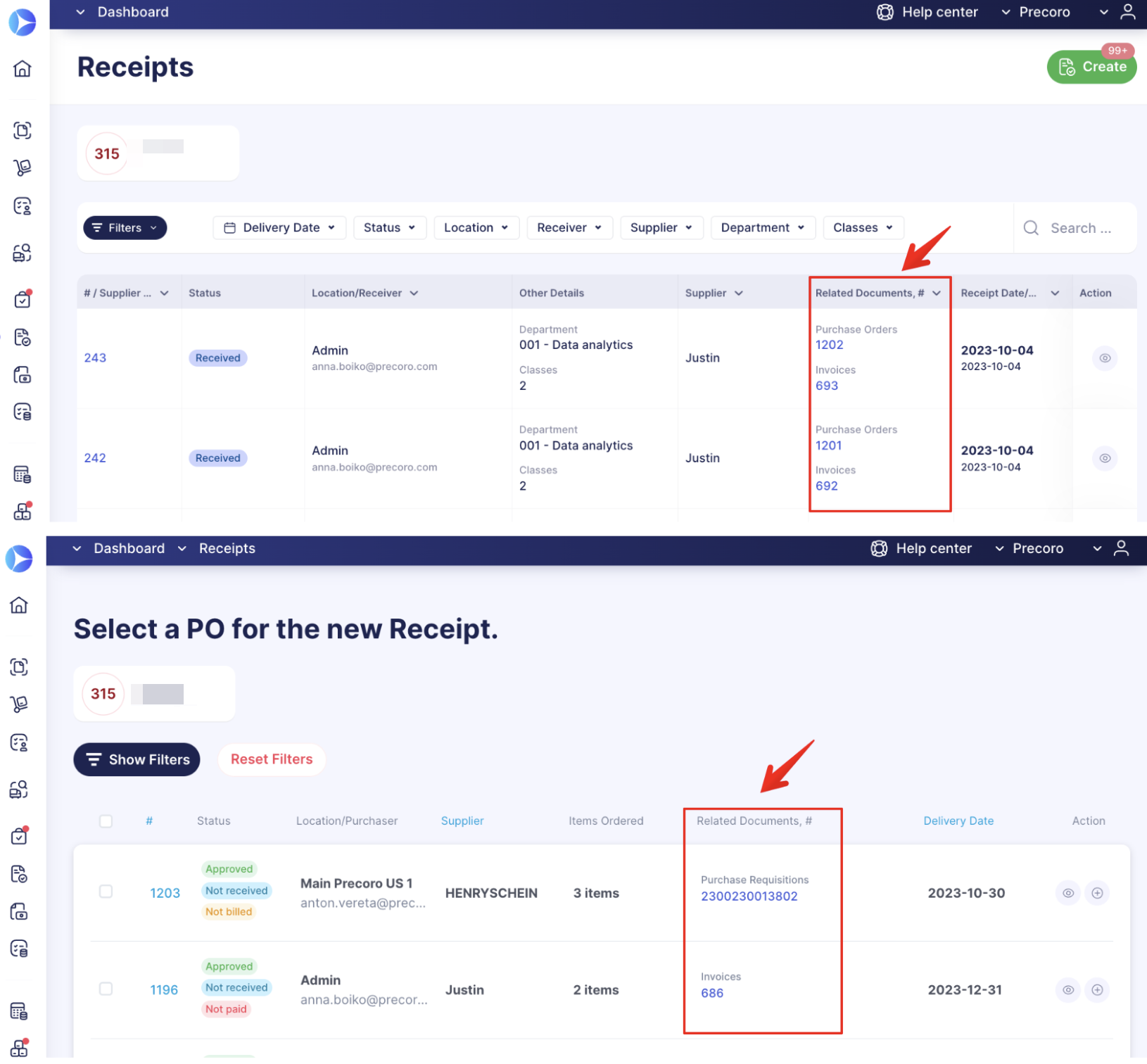Select the Dashboard breadcrumb in the Select a PO header

point(129,548)
